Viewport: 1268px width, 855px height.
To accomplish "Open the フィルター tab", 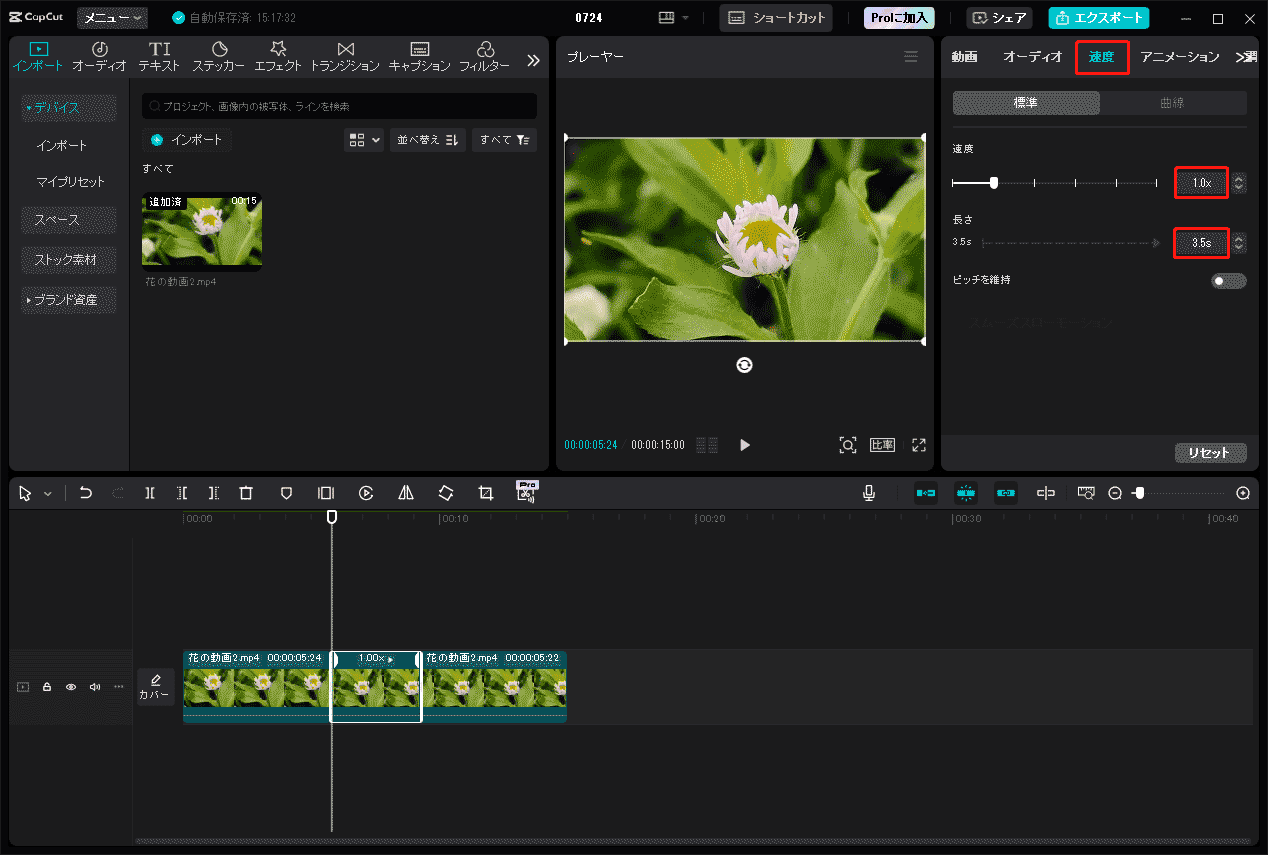I will tap(485, 57).
